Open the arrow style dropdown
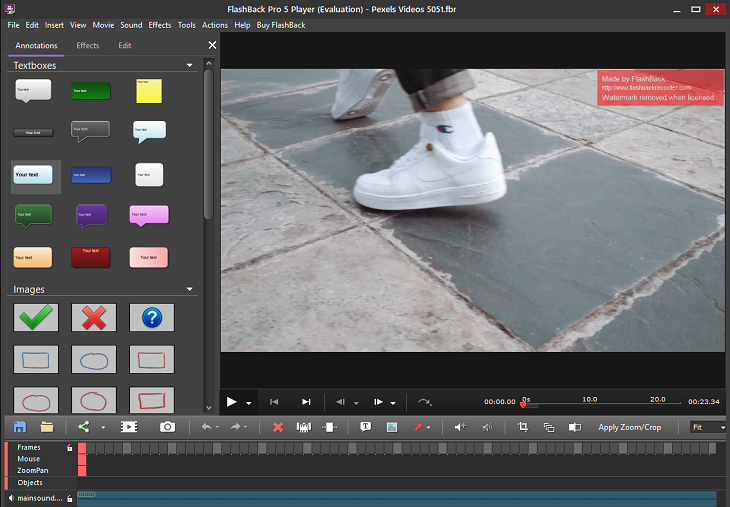 coord(428,427)
